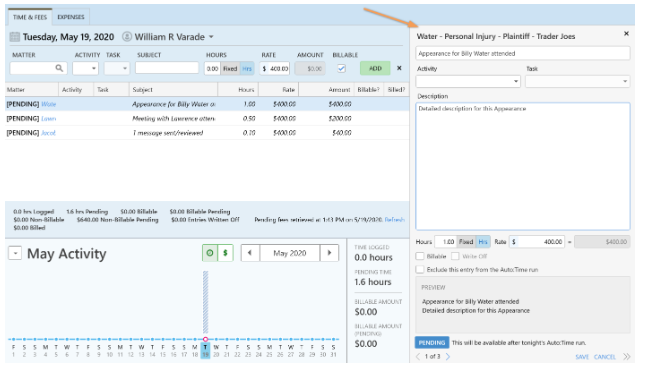The image size is (649, 374).
Task: Check the Write Off checkbox
Action: point(455,256)
